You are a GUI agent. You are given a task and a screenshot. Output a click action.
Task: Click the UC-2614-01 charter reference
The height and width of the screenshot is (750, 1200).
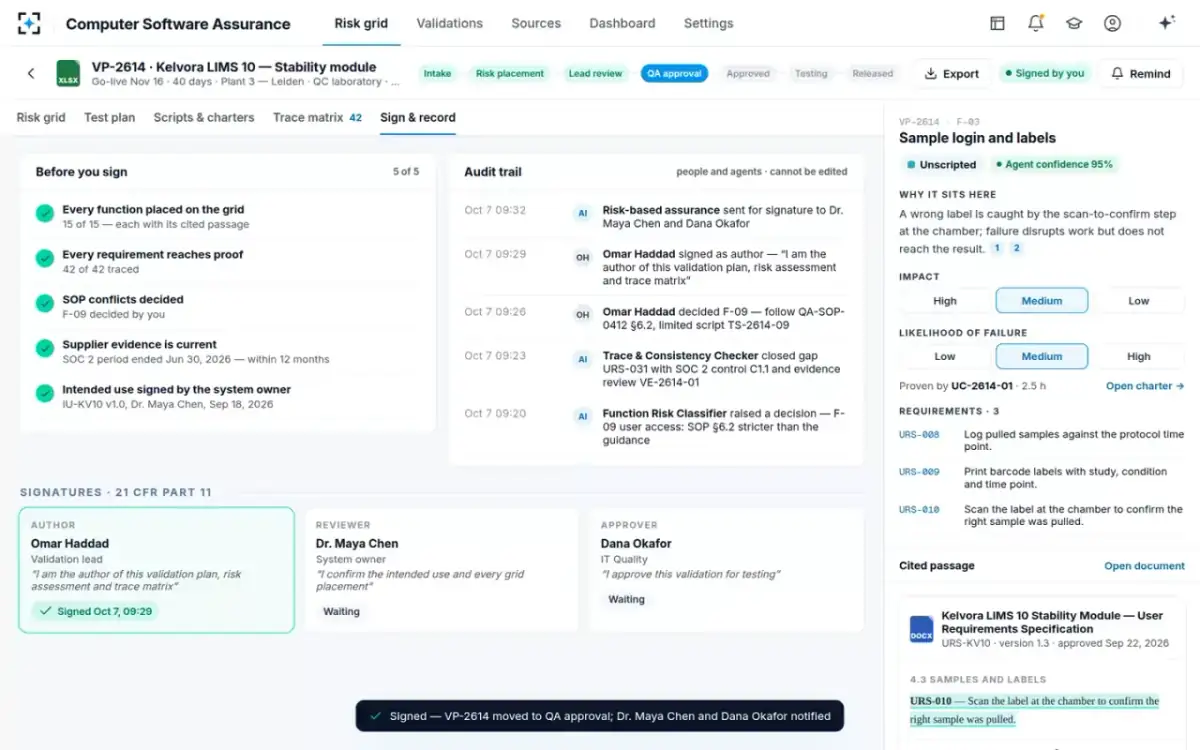pyautogui.click(x=982, y=386)
